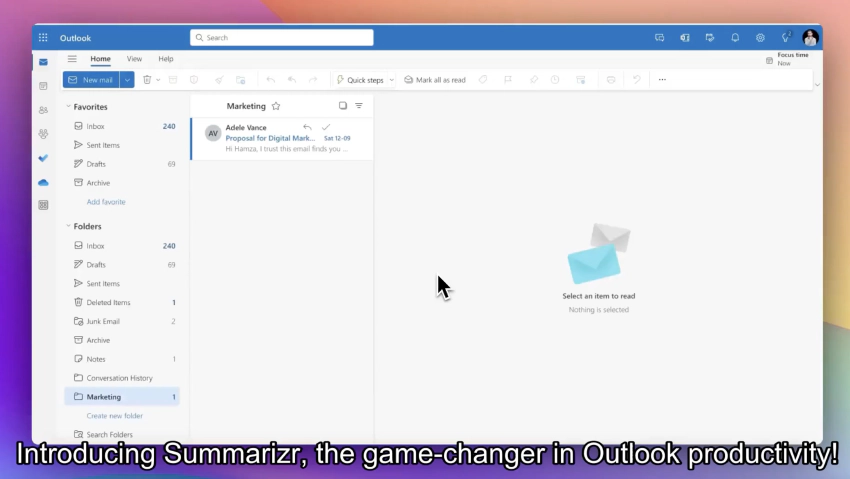The height and width of the screenshot is (479, 850).
Task: Open To Do checkmark app
Action: [43, 158]
